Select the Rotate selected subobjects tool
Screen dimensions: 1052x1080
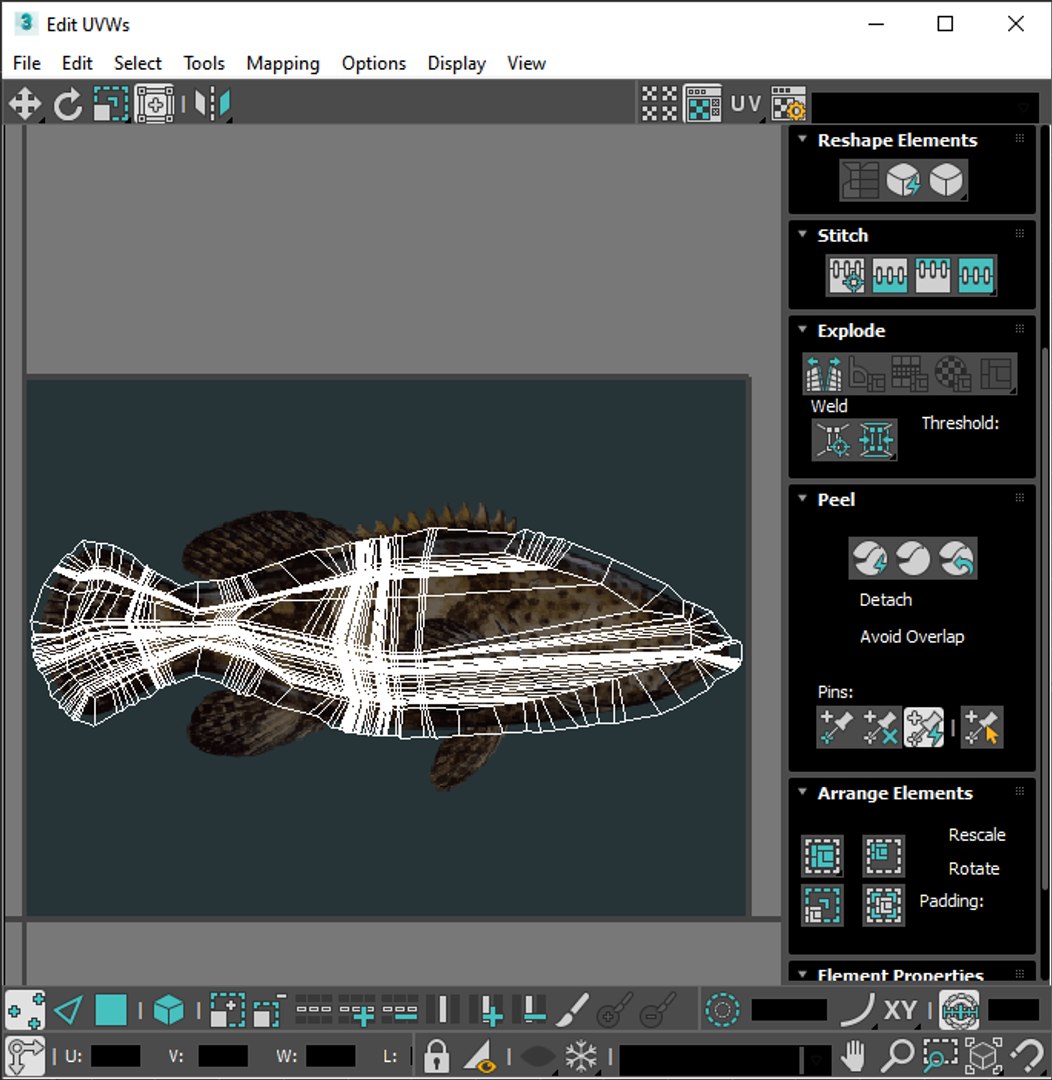(x=68, y=105)
